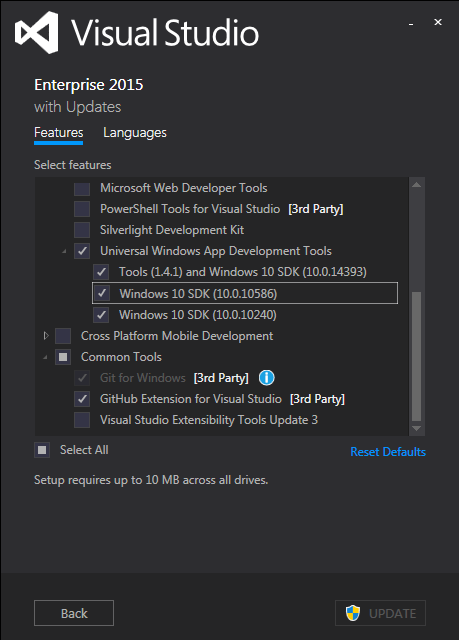Click the scroll down arrow in feature list

pyautogui.click(x=416, y=428)
